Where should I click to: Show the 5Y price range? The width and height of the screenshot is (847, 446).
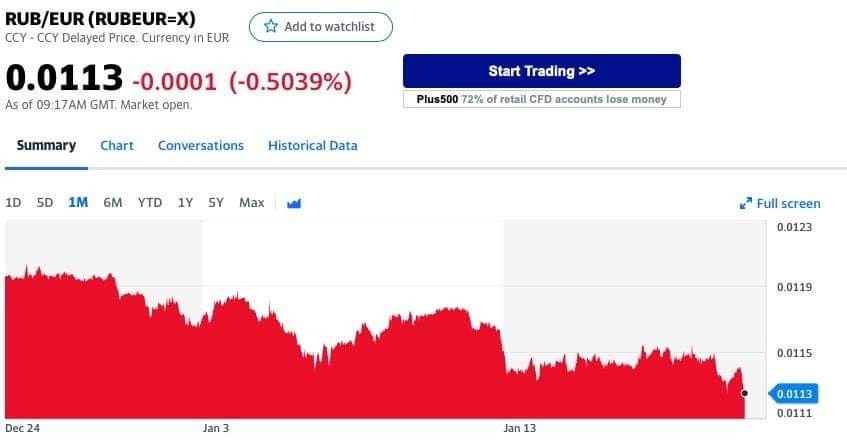[x=216, y=203]
